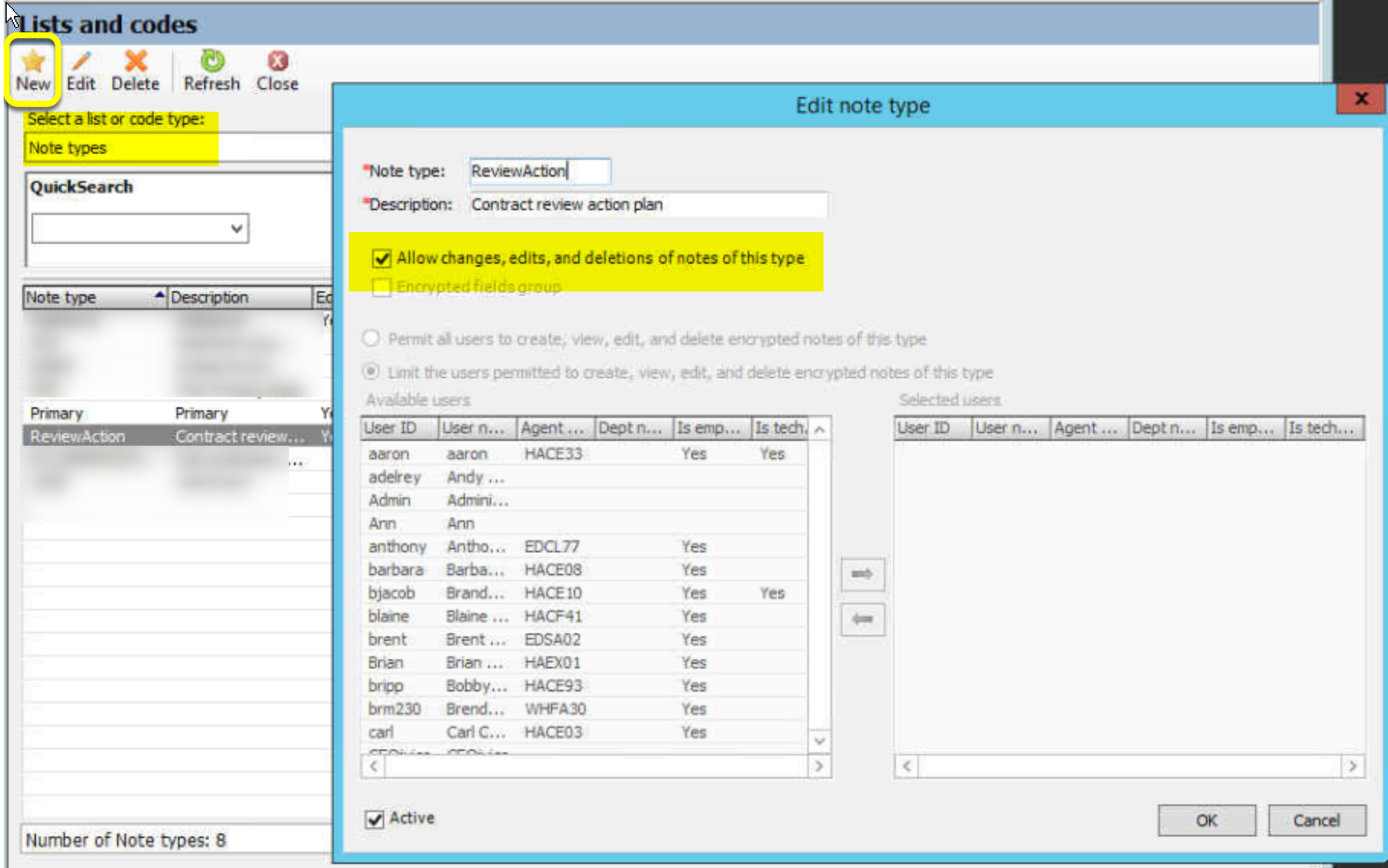
Task: Click the Edit pencil icon
Action: pos(81,62)
